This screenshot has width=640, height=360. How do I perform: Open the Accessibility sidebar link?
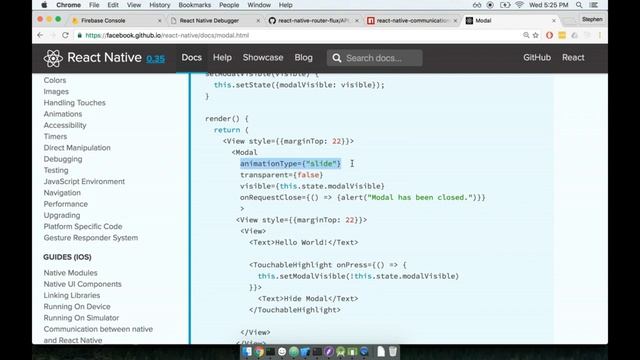pos(65,125)
